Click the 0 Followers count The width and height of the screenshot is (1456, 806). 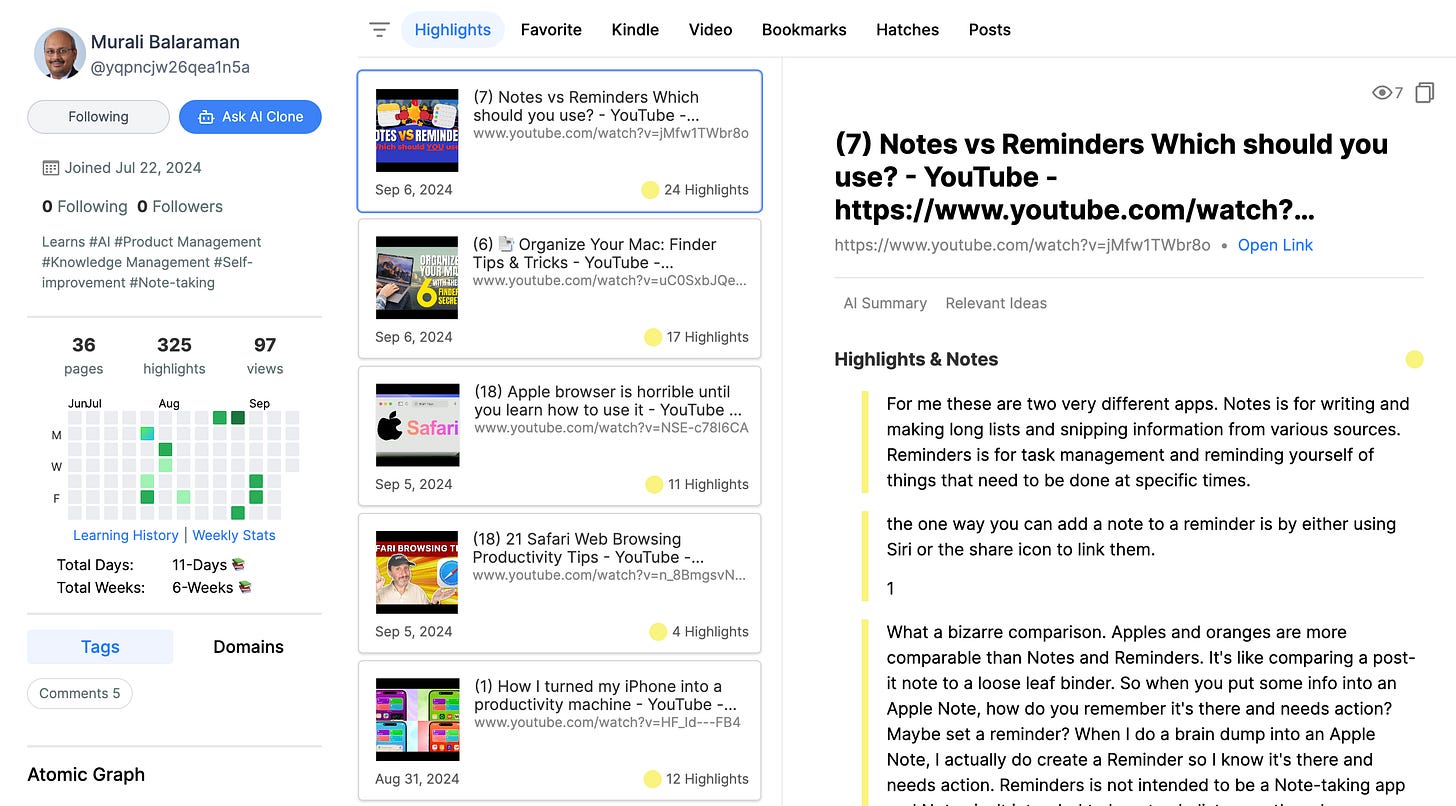pos(180,207)
